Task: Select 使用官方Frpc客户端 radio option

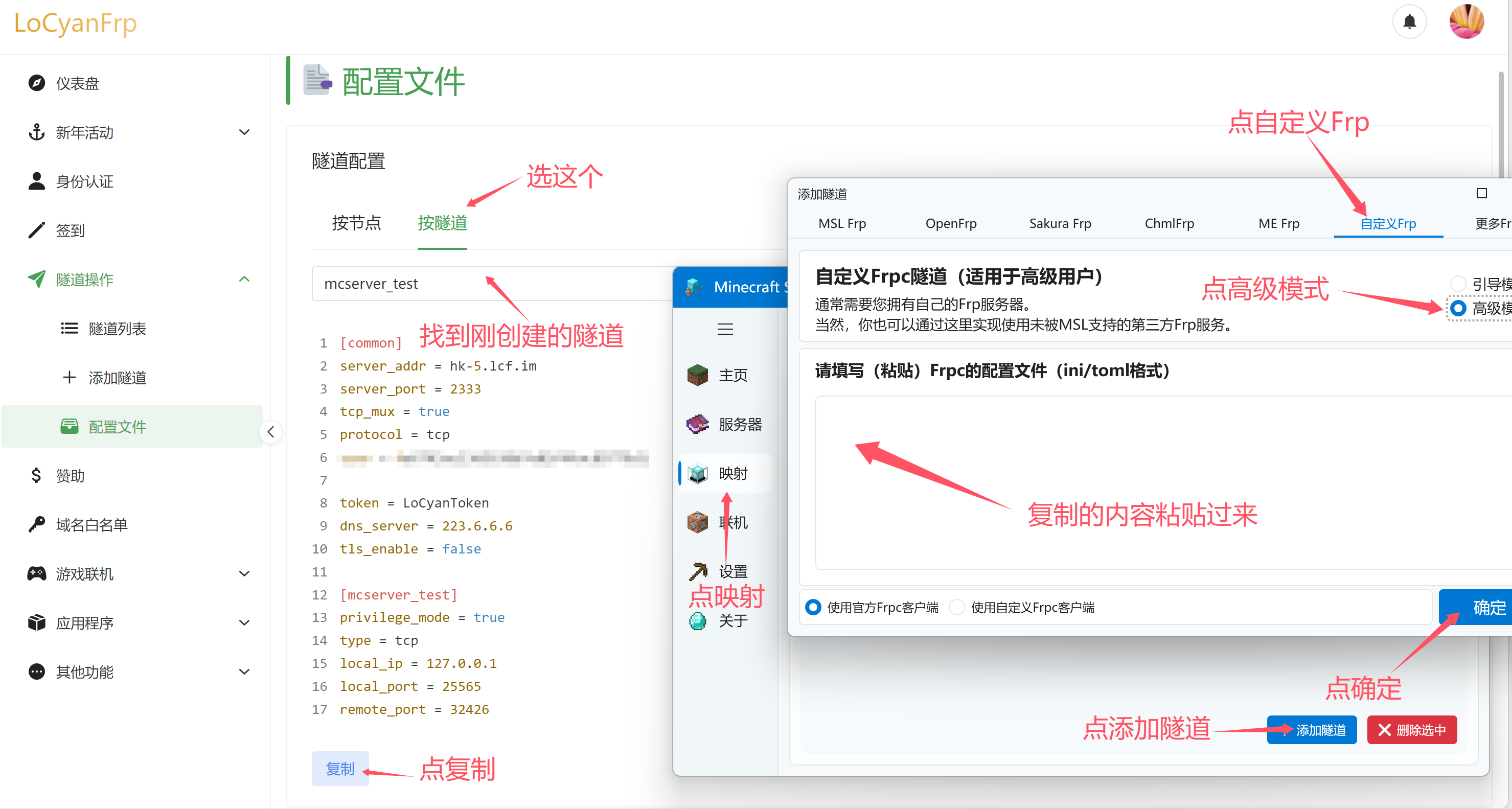Action: click(x=813, y=607)
